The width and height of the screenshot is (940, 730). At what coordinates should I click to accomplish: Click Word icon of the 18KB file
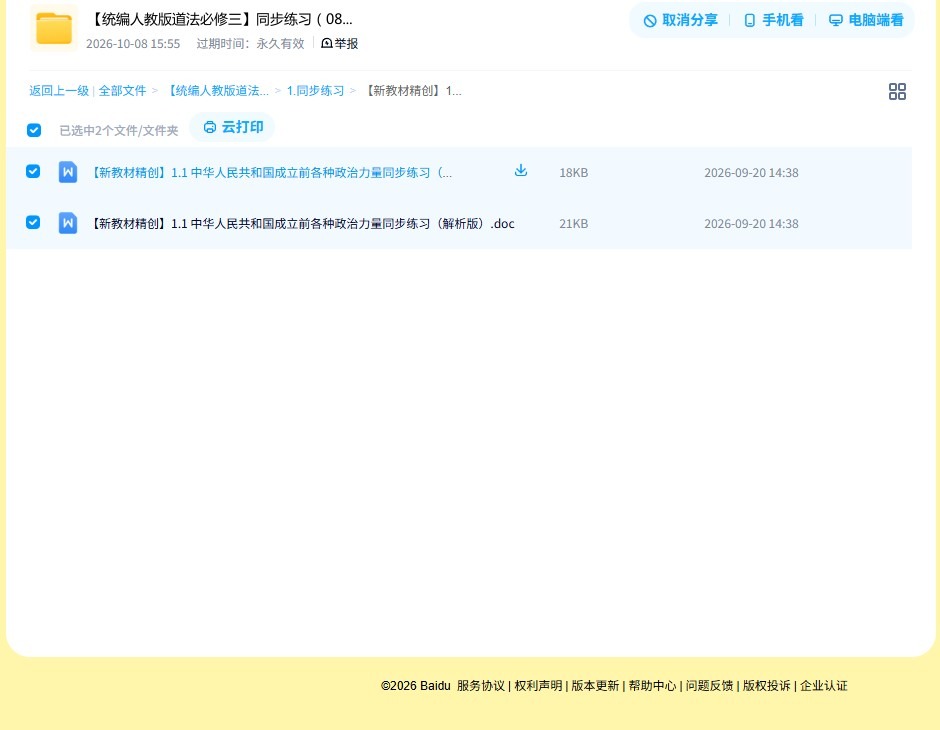coord(68,172)
